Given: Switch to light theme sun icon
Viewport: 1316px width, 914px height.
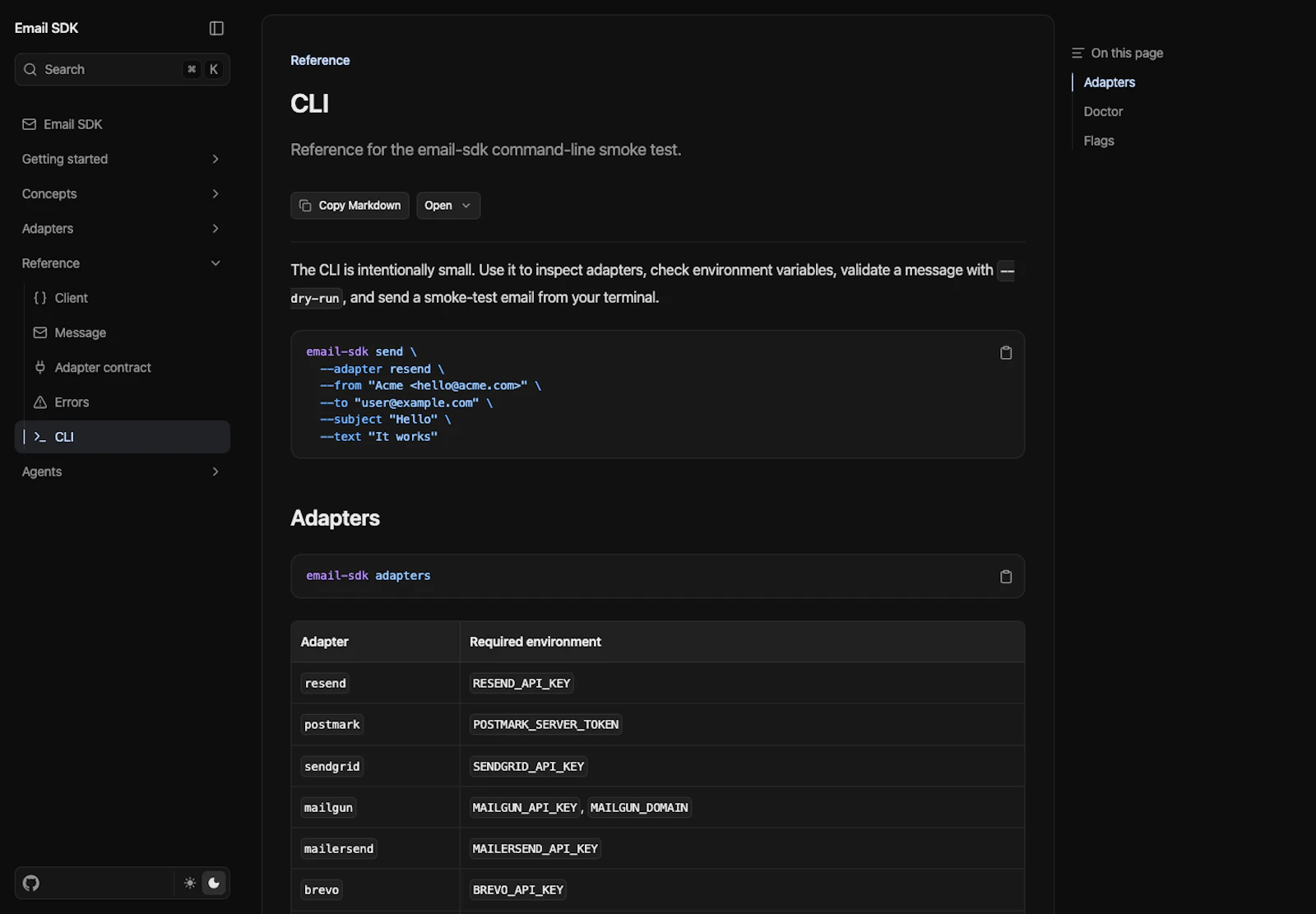Looking at the screenshot, I should point(190,883).
